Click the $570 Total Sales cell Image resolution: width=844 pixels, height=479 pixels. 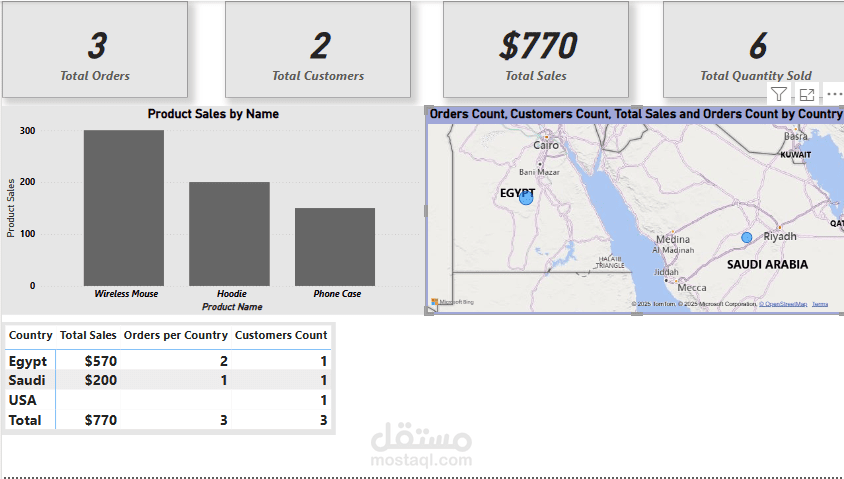[x=101, y=361]
